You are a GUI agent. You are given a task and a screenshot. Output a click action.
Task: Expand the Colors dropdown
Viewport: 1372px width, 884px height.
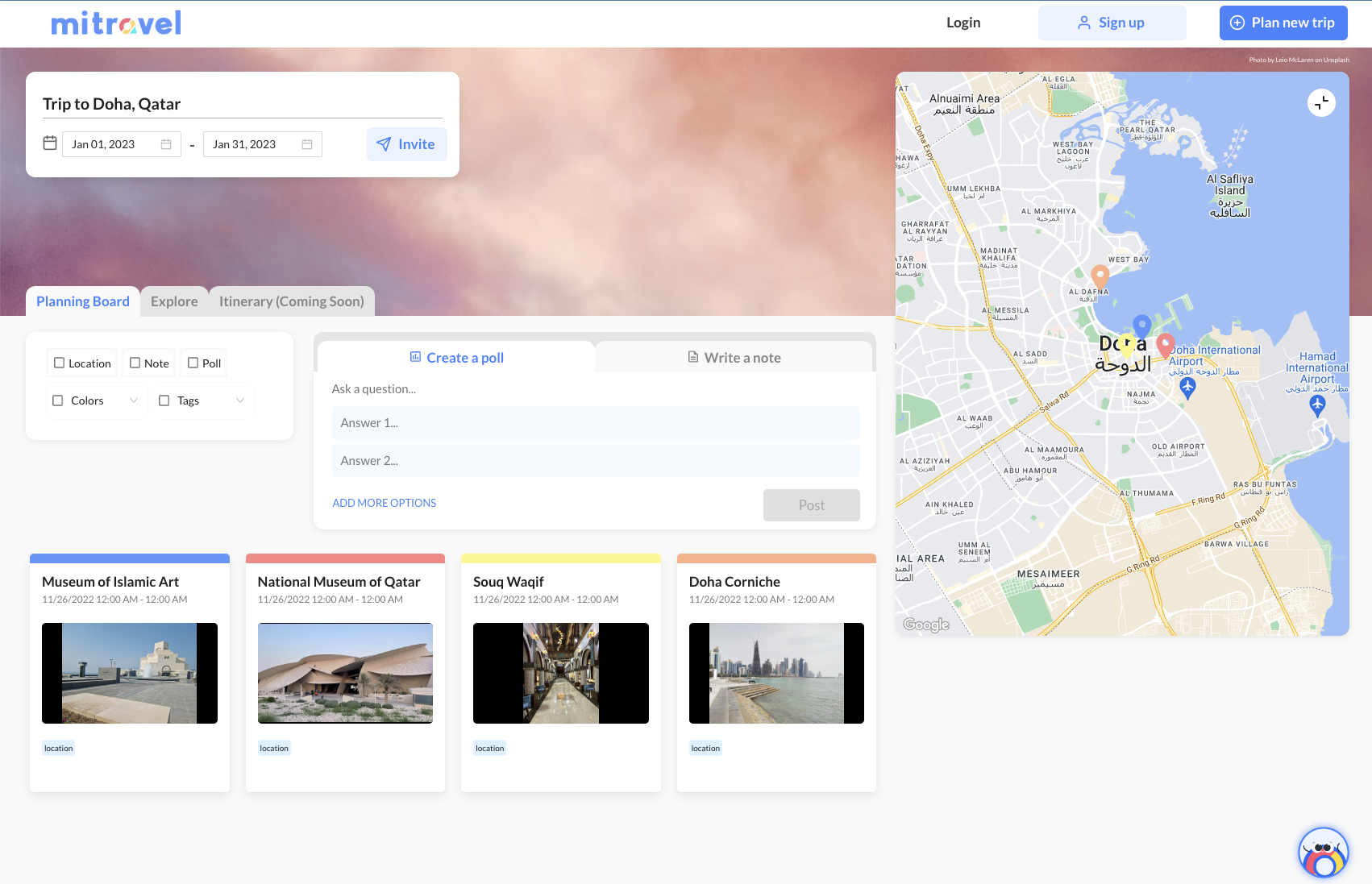point(134,400)
